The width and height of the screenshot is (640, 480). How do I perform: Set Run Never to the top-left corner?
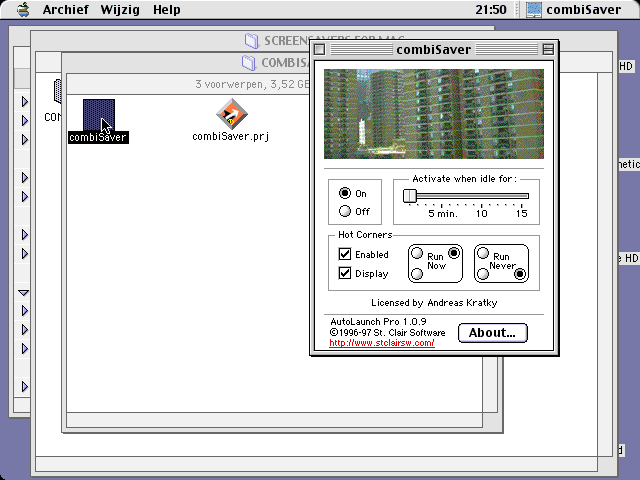(x=483, y=253)
